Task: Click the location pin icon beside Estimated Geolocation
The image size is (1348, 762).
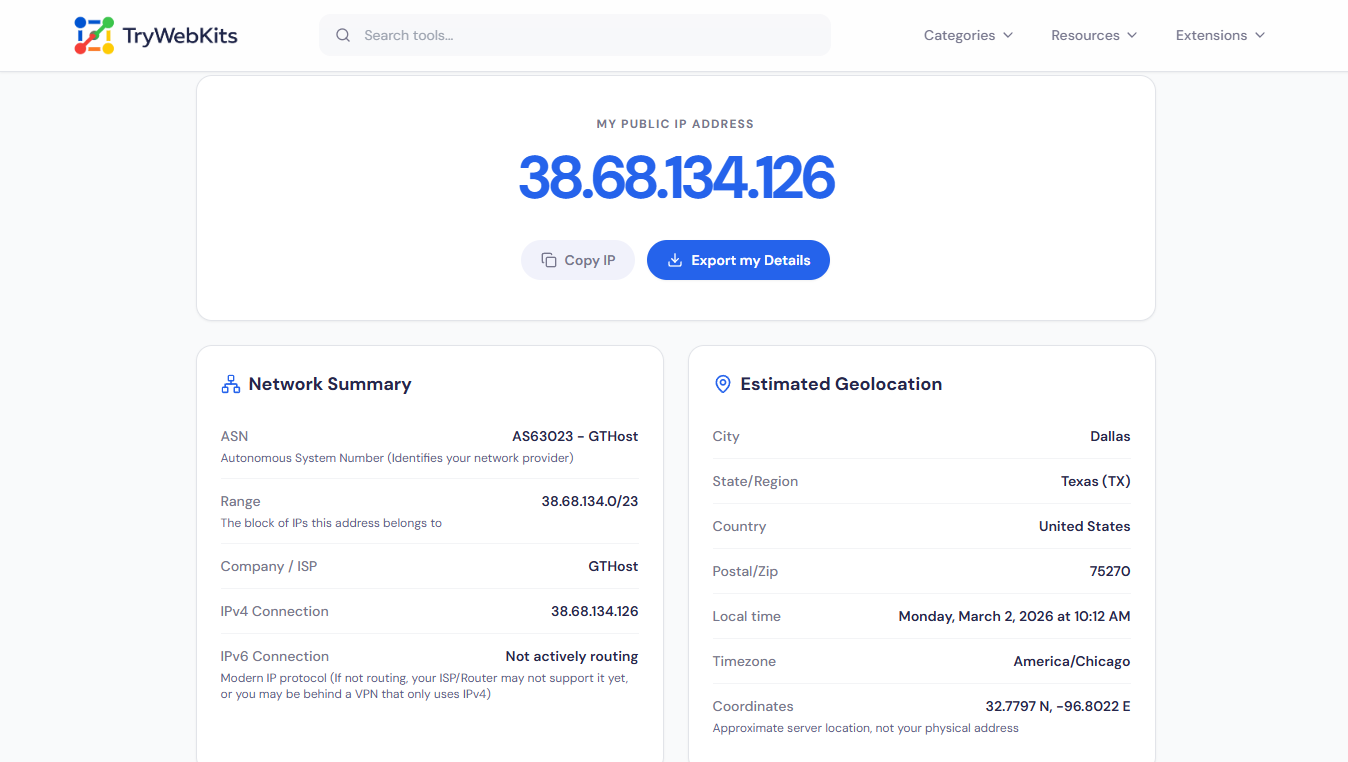Action: pos(722,383)
